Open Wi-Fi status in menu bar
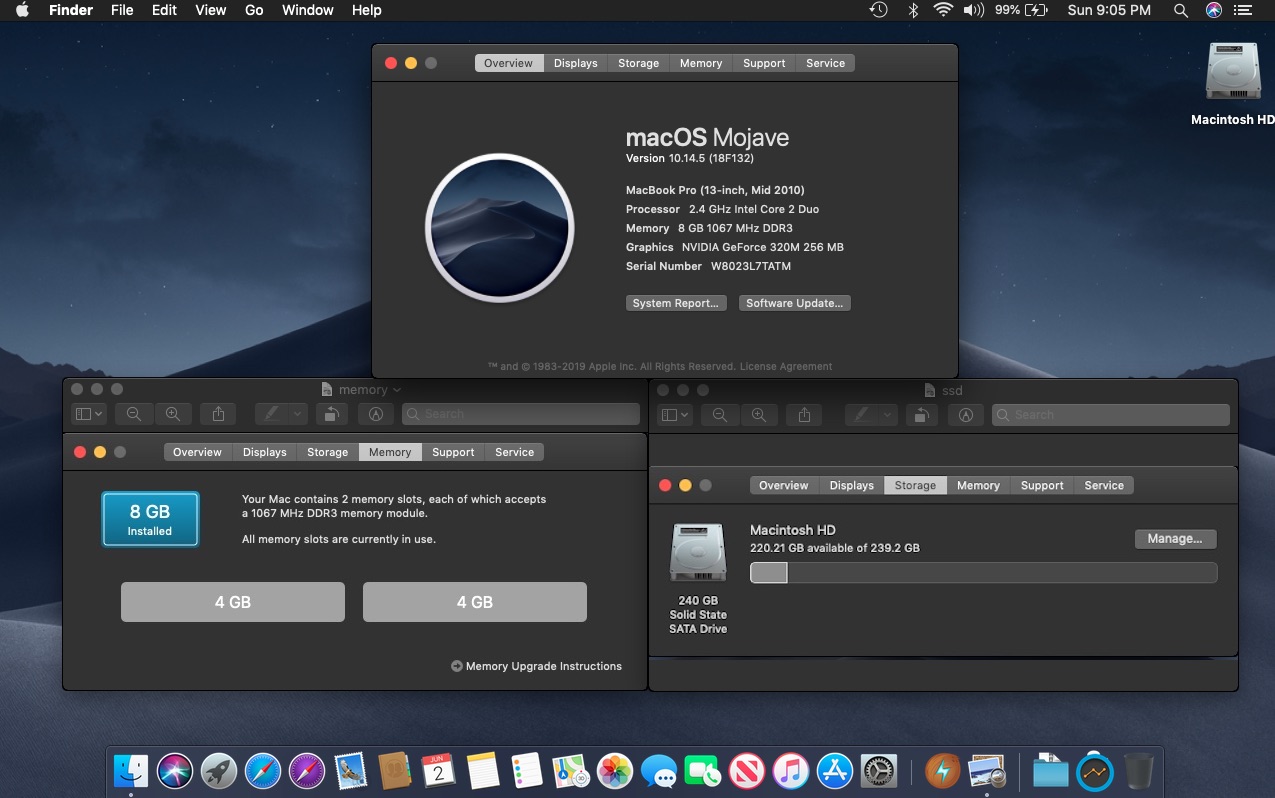This screenshot has height=798, width=1275. (942, 10)
